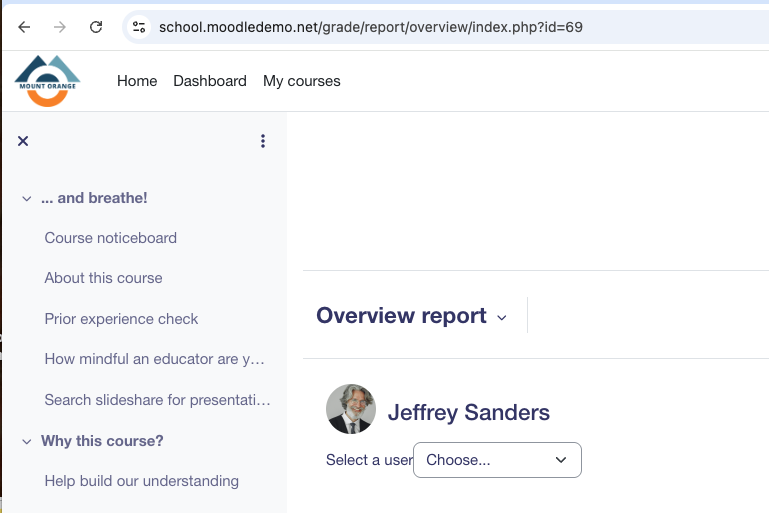Click the Mount Orange logo
The height and width of the screenshot is (513, 769).
pyautogui.click(x=48, y=81)
